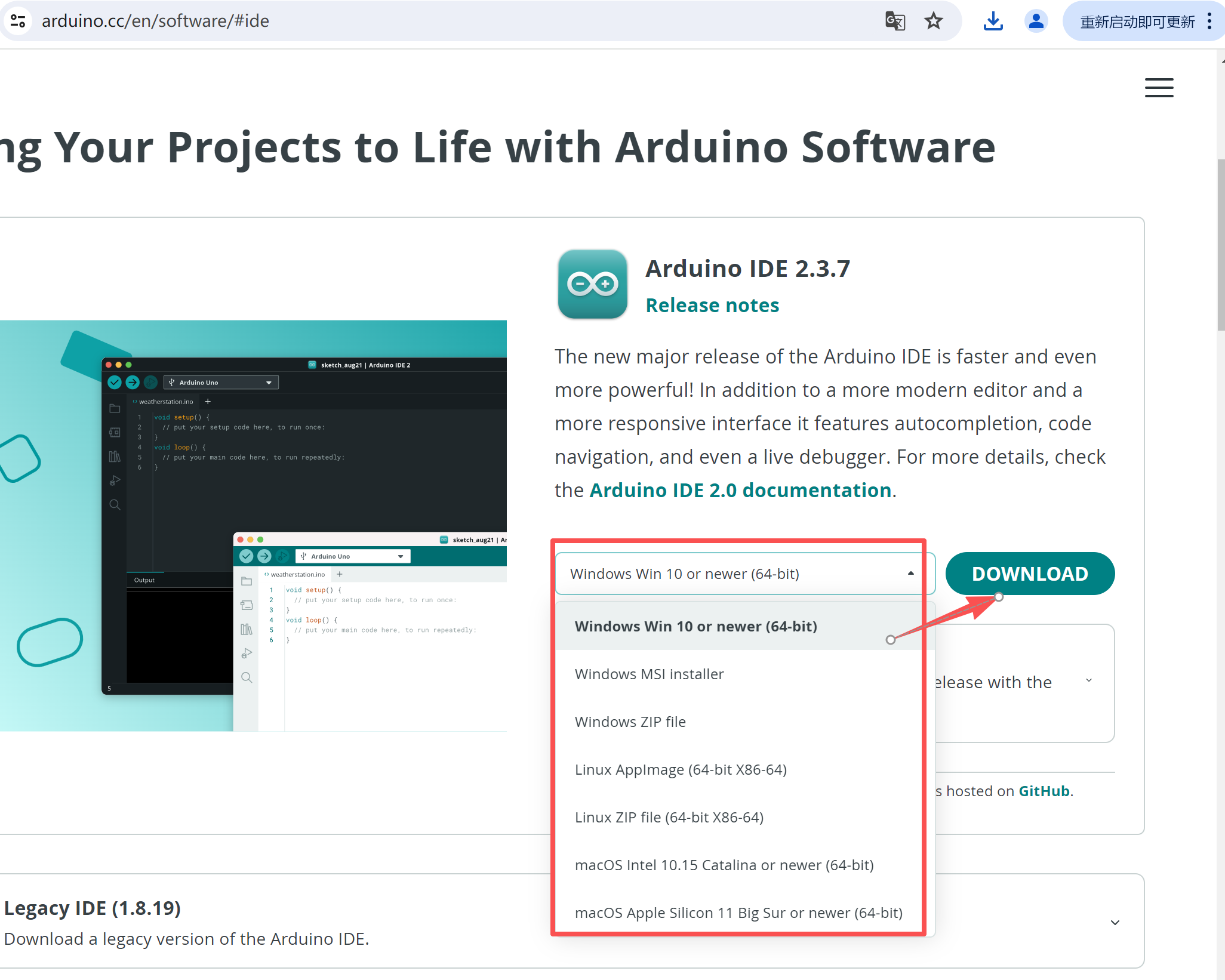The width and height of the screenshot is (1225, 980).
Task: Select Linux AppImage (64-bit X86-64)
Action: point(681,769)
